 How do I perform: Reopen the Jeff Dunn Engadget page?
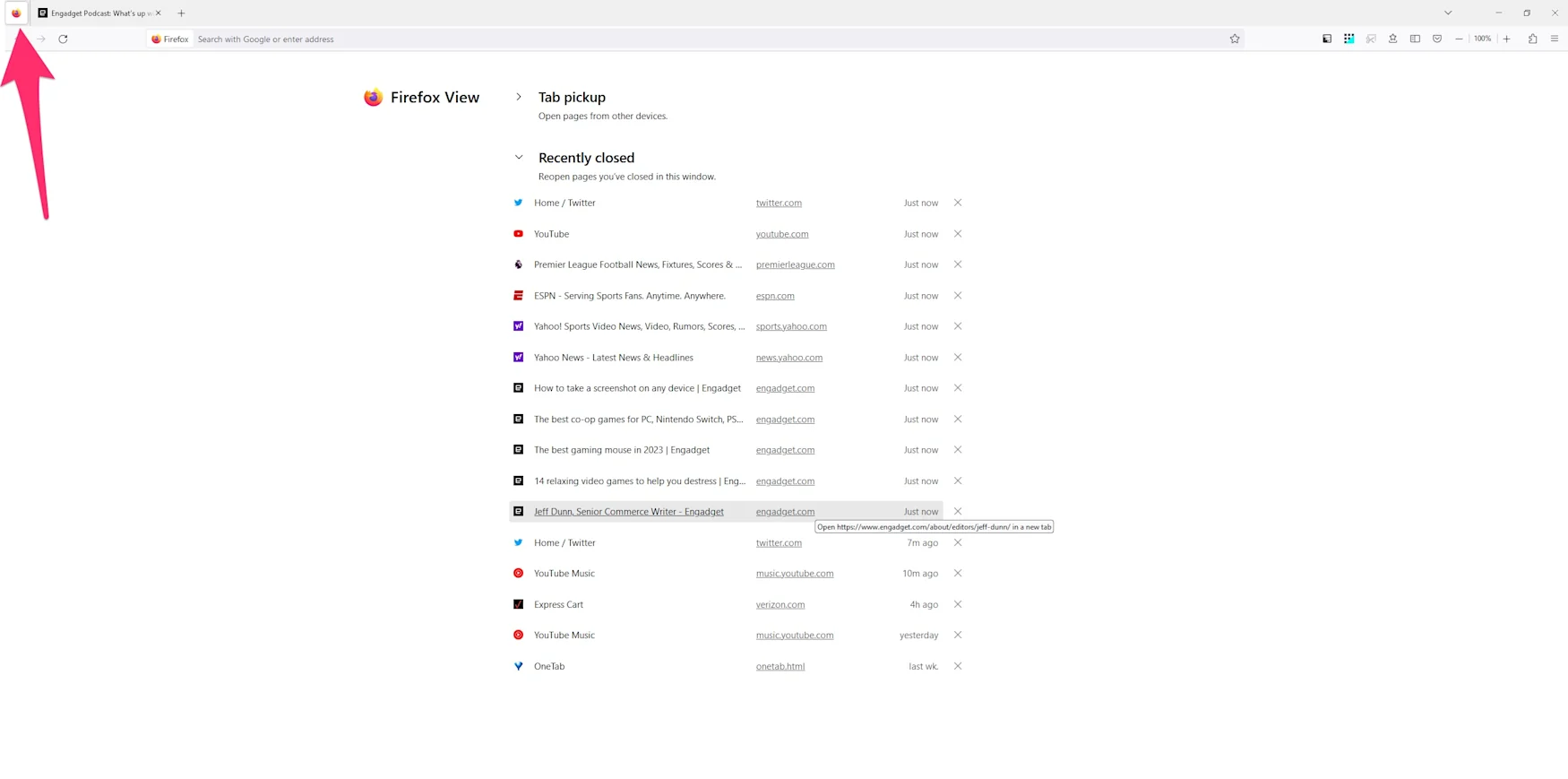pos(628,512)
